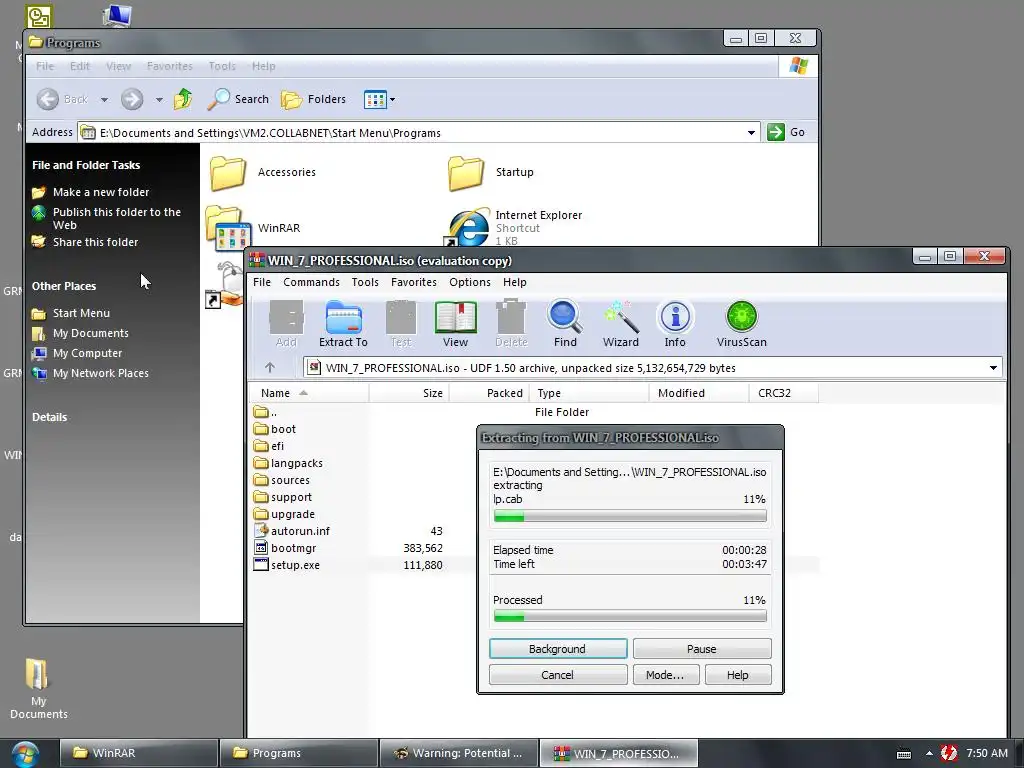Open the View toolbar icon in WinRAR
This screenshot has width=1024, height=768.
pyautogui.click(x=455, y=323)
